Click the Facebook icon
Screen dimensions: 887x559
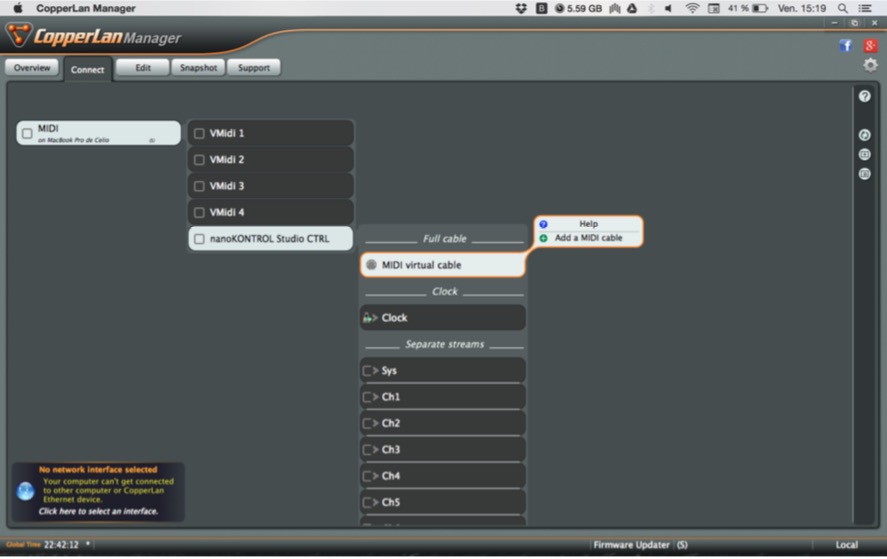point(846,45)
